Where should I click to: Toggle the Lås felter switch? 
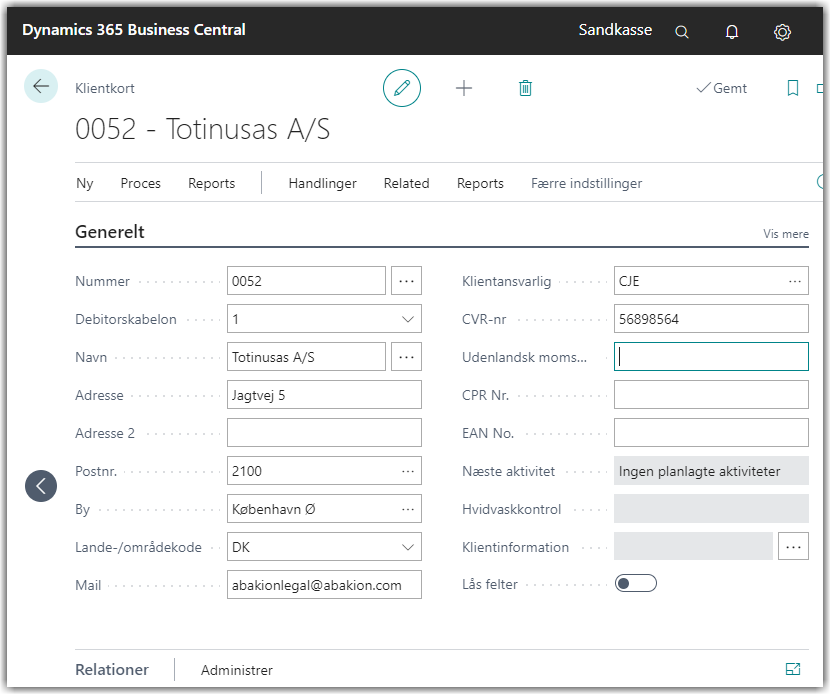coord(635,584)
